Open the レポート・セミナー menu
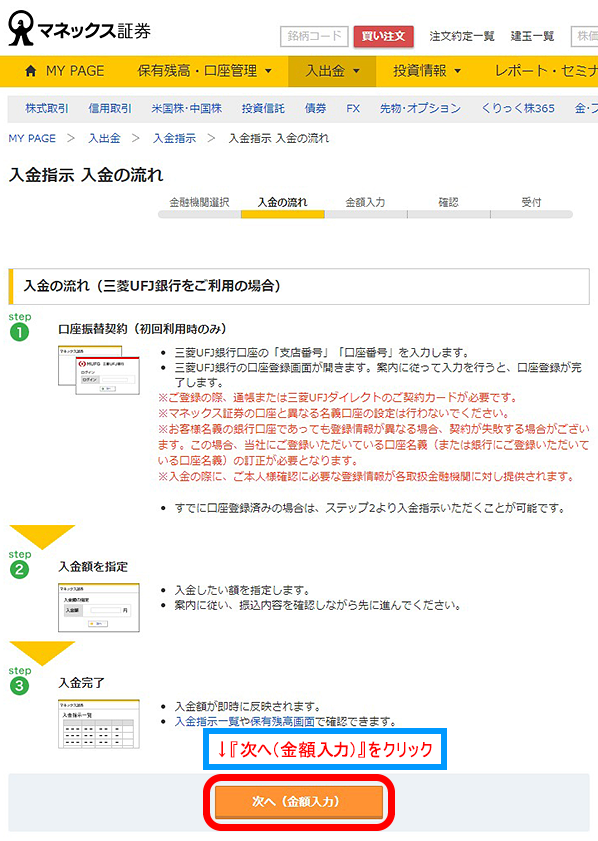Image resolution: width=598 pixels, height=841 pixels. pyautogui.click(x=546, y=71)
